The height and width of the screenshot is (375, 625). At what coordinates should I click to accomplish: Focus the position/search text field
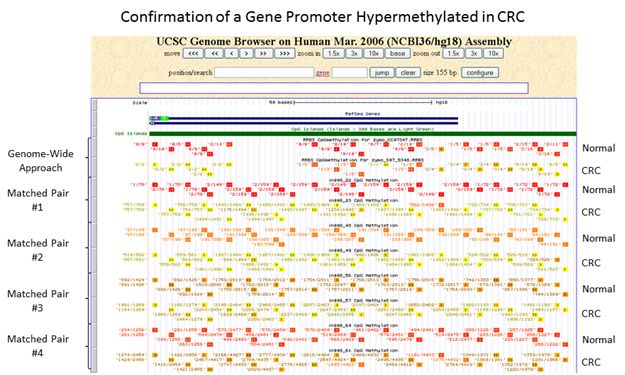pyautogui.click(x=264, y=73)
